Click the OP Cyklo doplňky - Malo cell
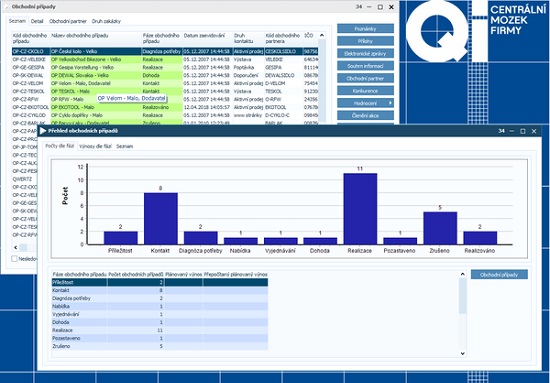This screenshot has height=383, width=550. coord(96,115)
